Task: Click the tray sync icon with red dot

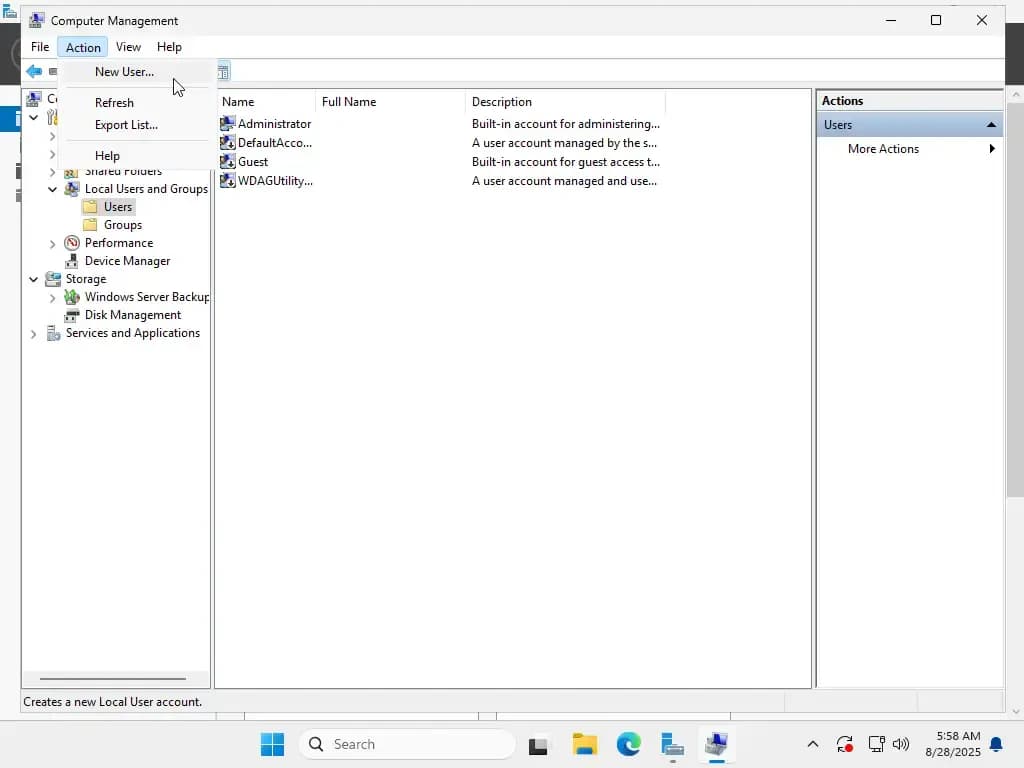Action: point(844,744)
